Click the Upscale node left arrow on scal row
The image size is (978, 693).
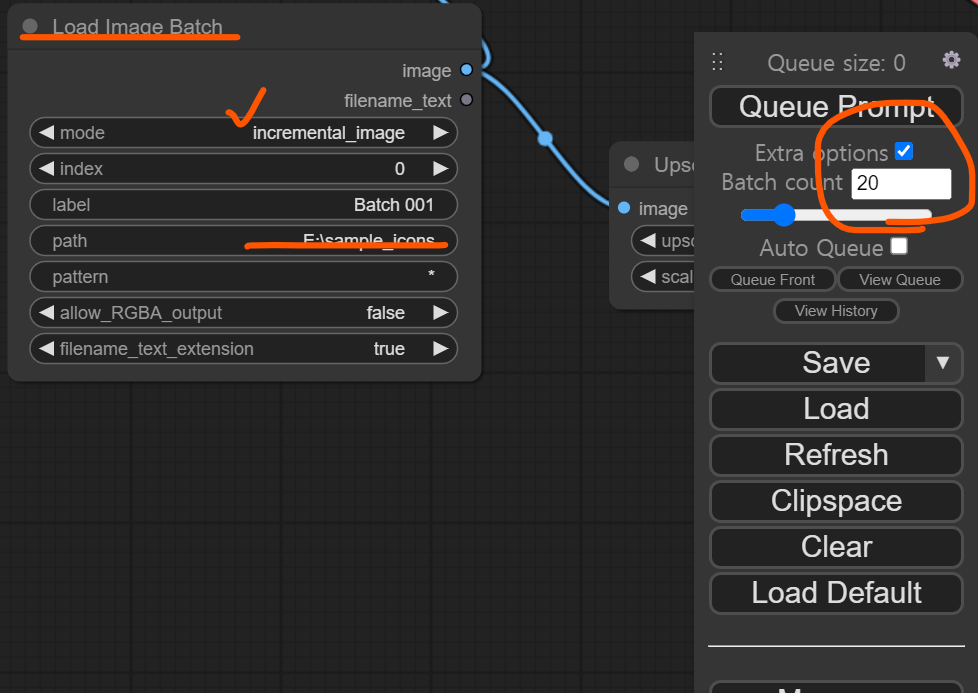(x=648, y=276)
